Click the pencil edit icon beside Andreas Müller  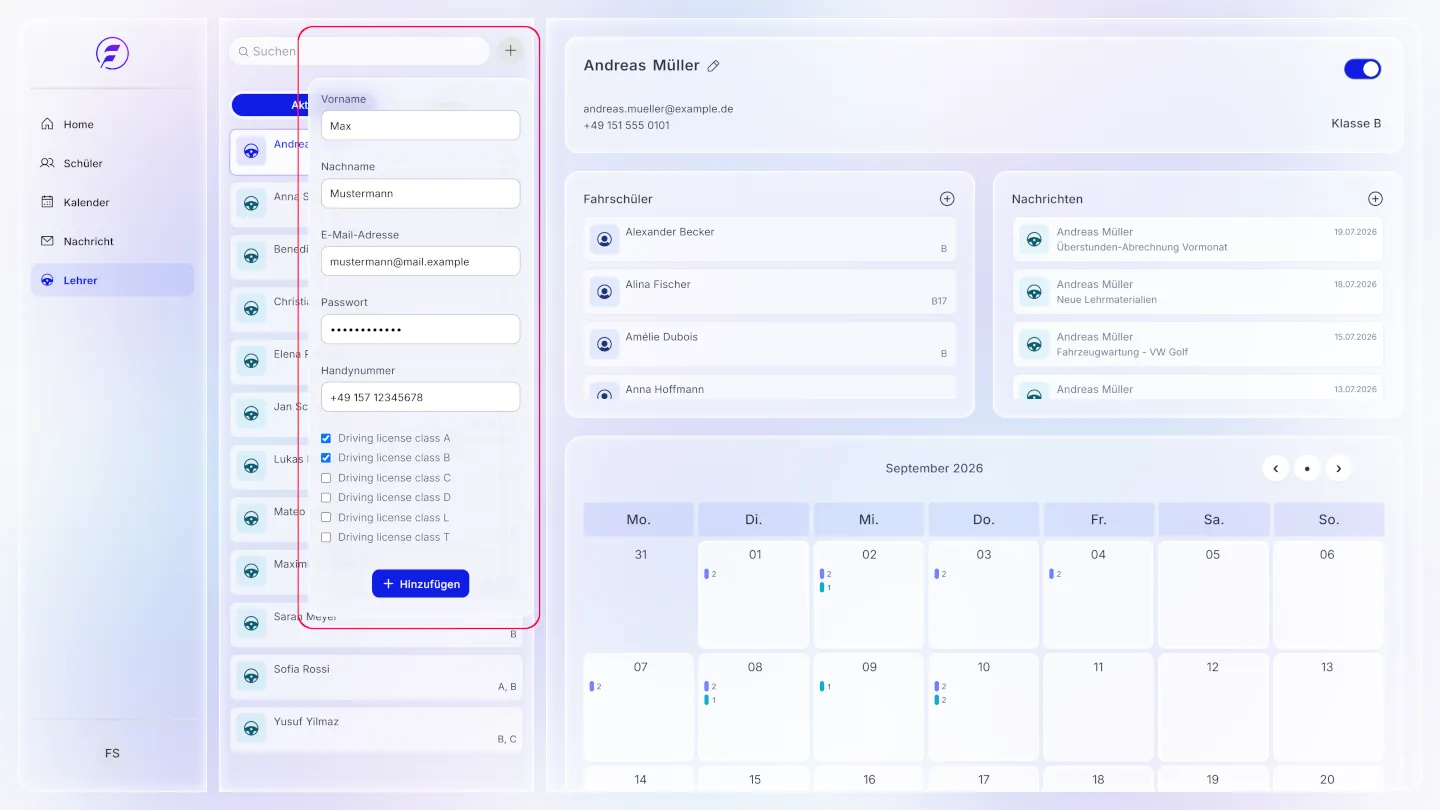pyautogui.click(x=713, y=66)
